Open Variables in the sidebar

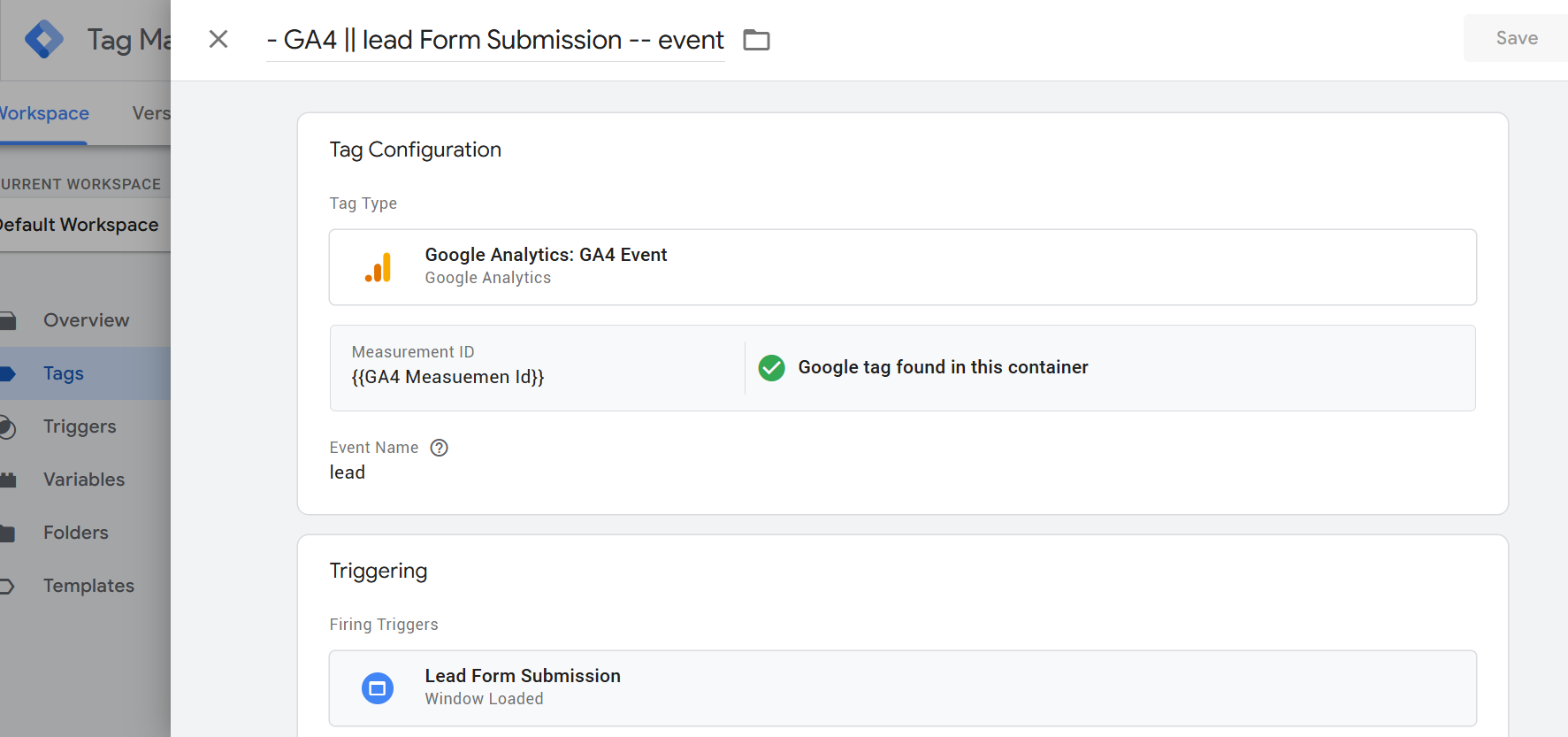[x=85, y=480]
